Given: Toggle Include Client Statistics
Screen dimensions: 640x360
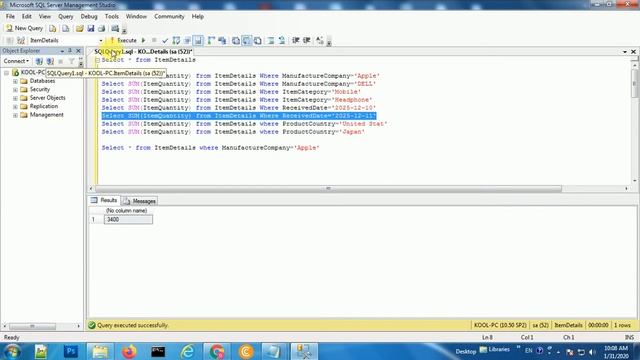Looking at the screenshot, I should click(x=222, y=40).
